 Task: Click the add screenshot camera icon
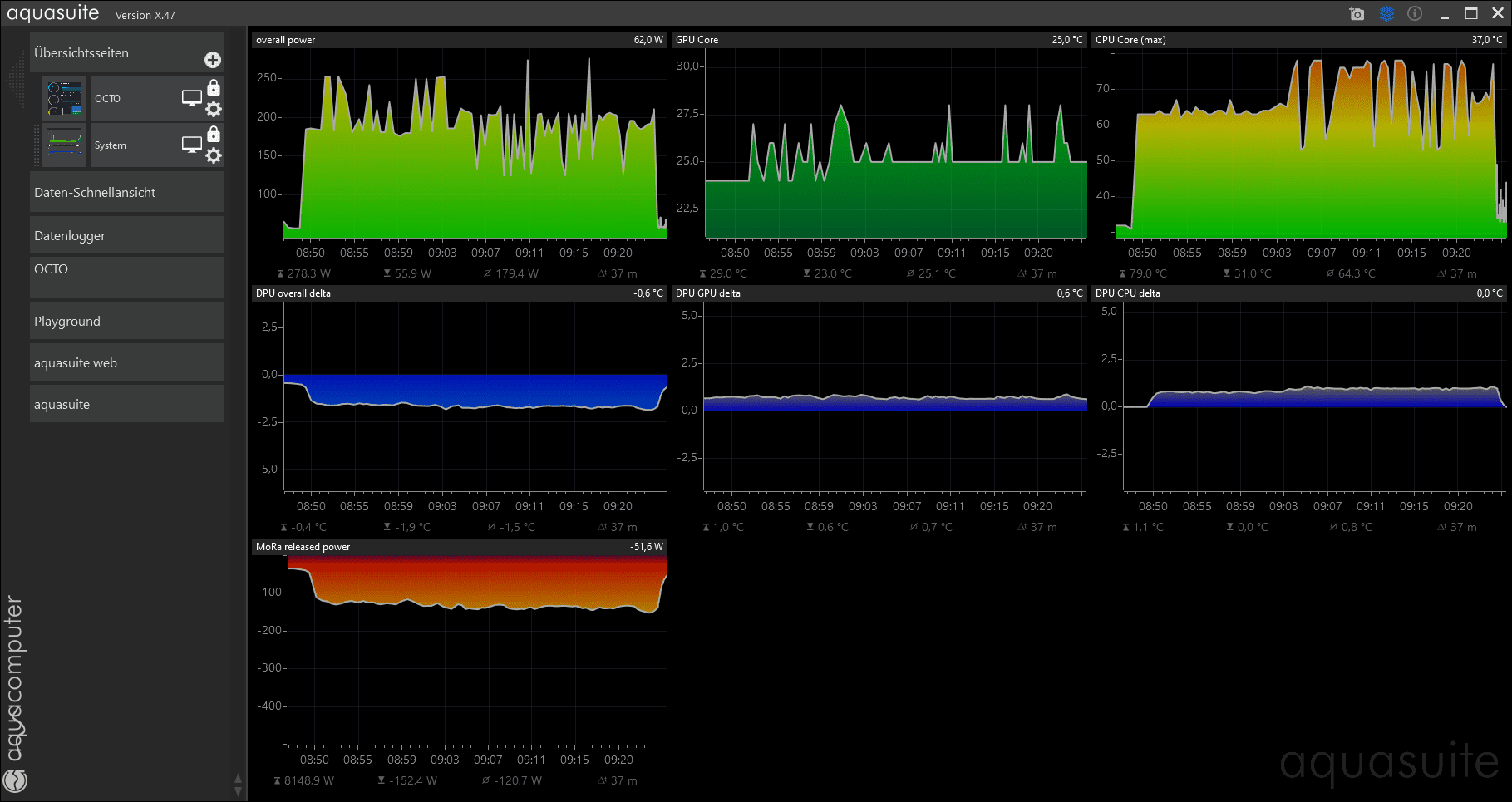tap(1357, 13)
